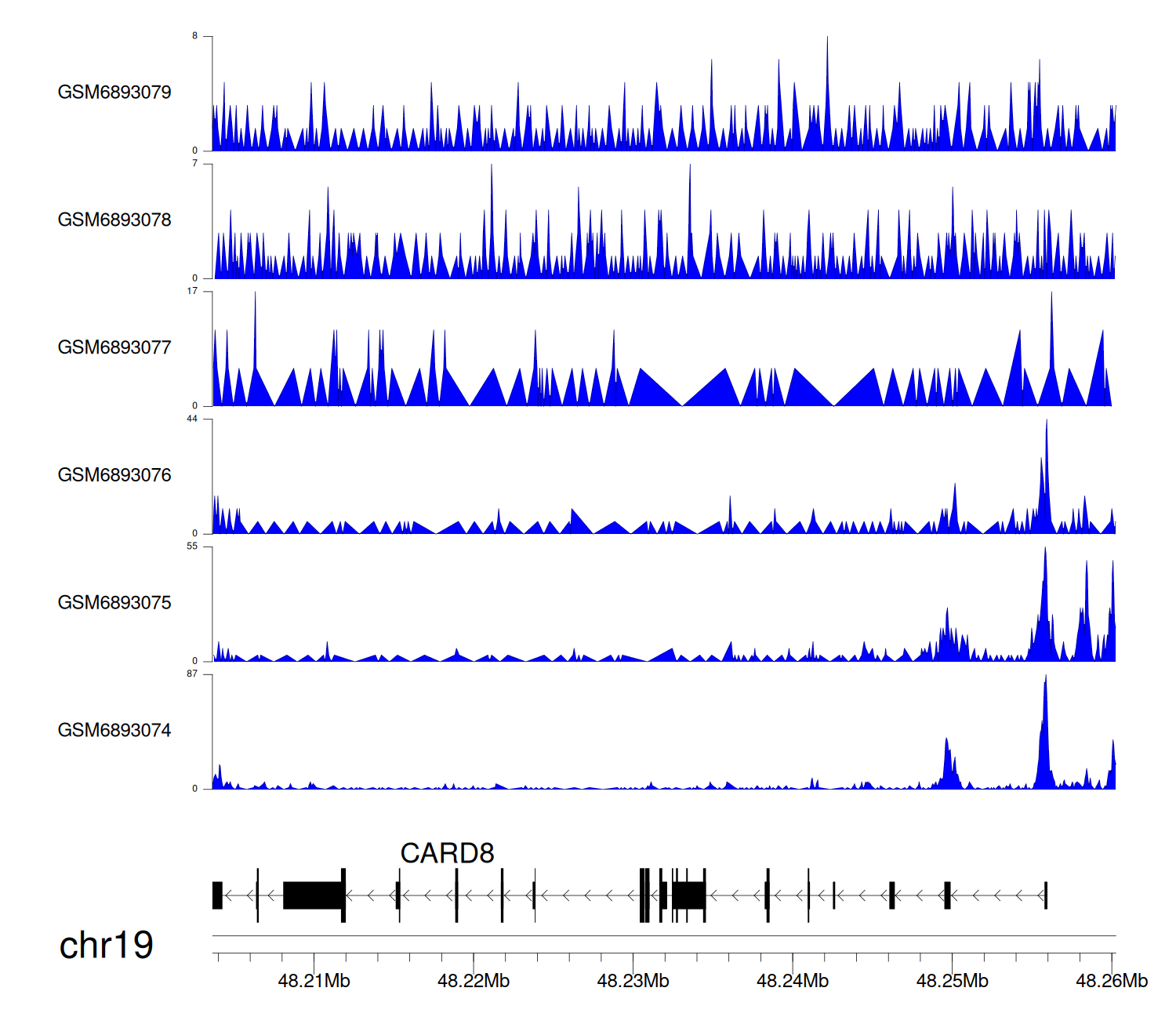
Task: Click the CARD8 gene name label
Action: click(447, 854)
